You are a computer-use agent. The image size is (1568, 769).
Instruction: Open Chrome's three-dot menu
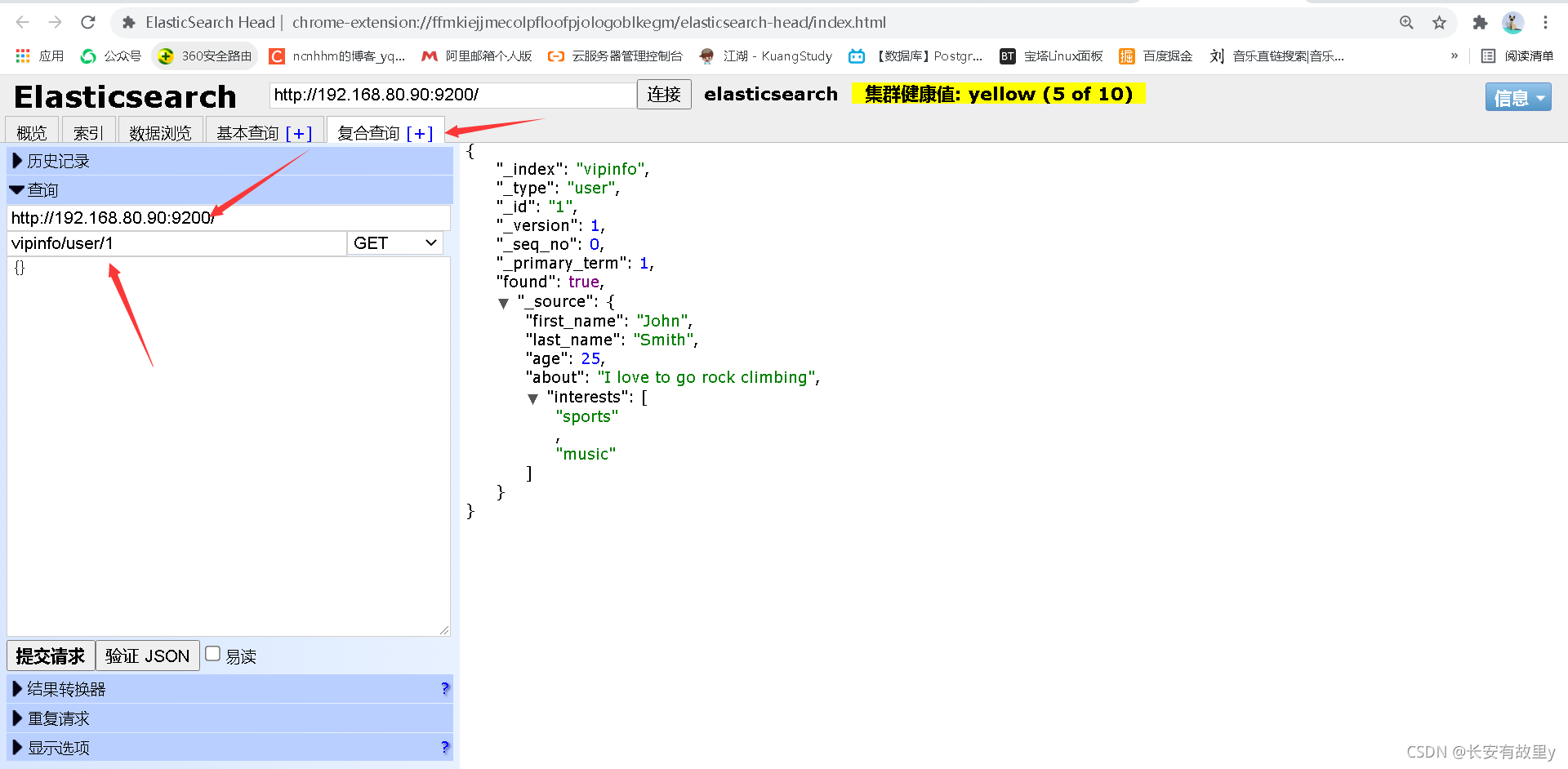pos(1545,23)
